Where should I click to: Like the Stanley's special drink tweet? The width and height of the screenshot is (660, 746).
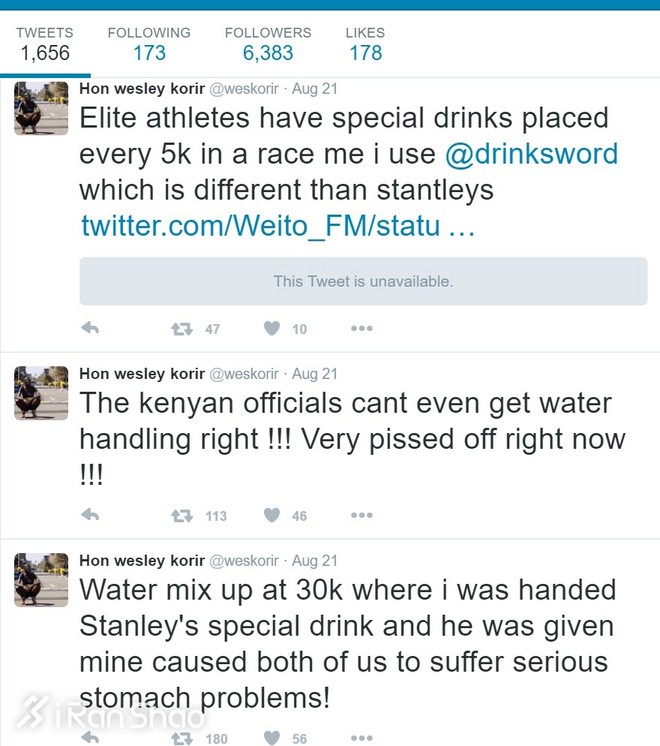point(272,738)
